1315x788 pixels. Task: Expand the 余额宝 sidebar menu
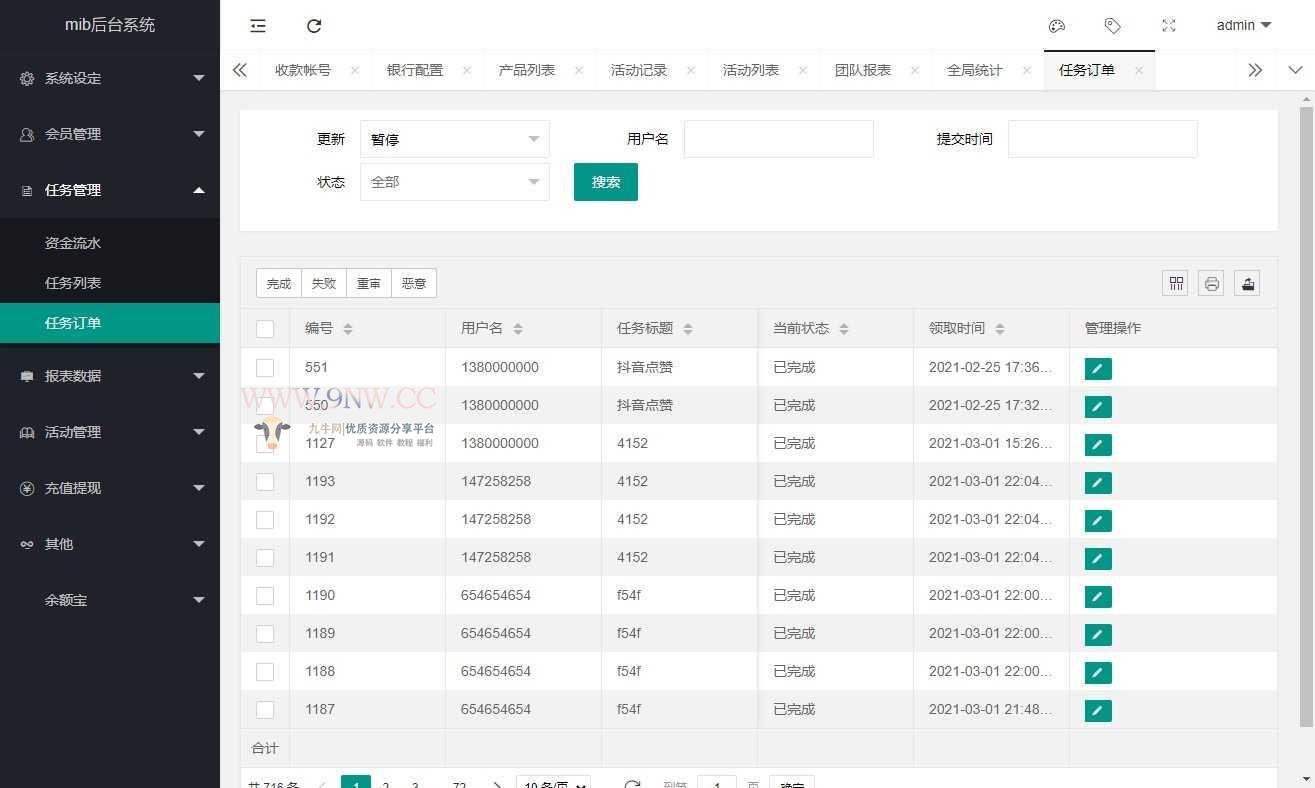click(110, 600)
